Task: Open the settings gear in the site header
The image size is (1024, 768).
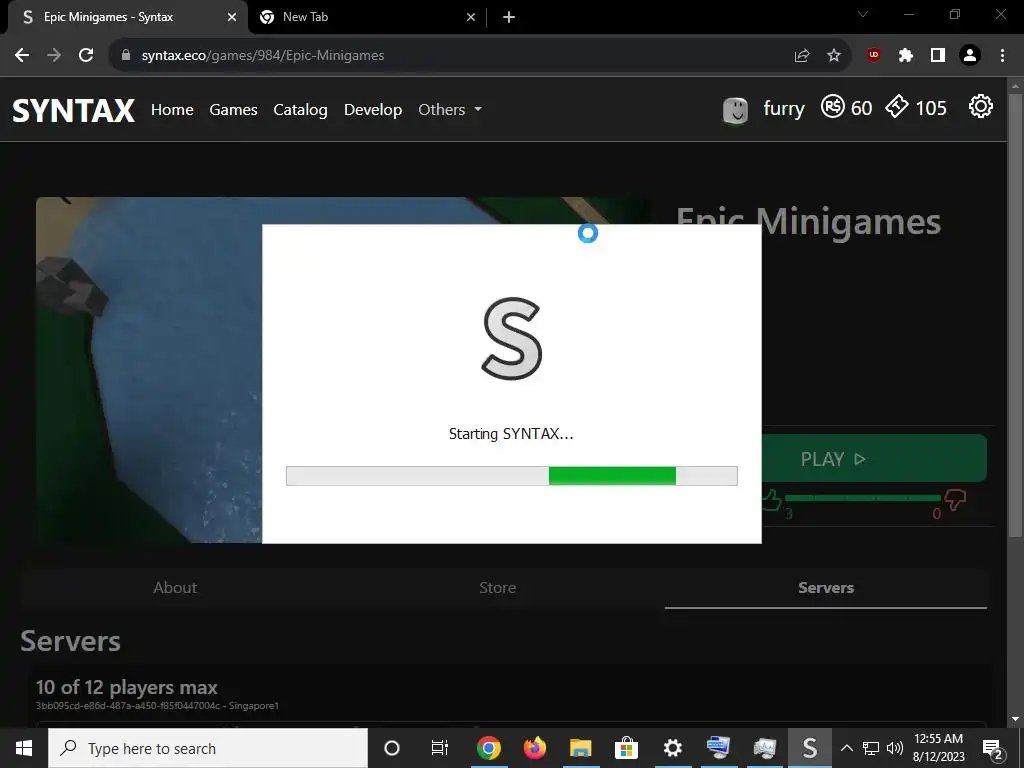Action: 980,106
